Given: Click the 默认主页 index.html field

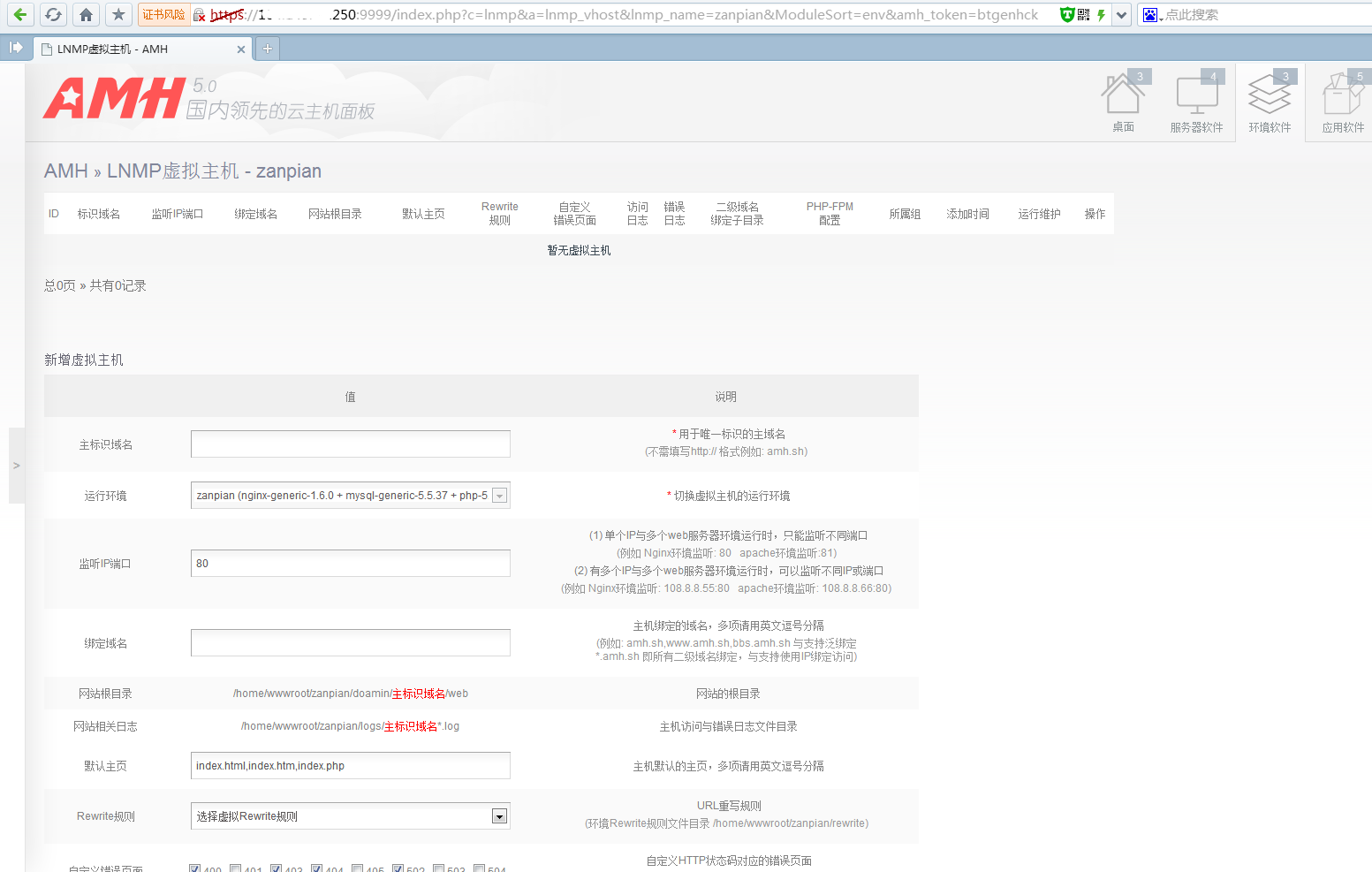Looking at the screenshot, I should [x=351, y=765].
